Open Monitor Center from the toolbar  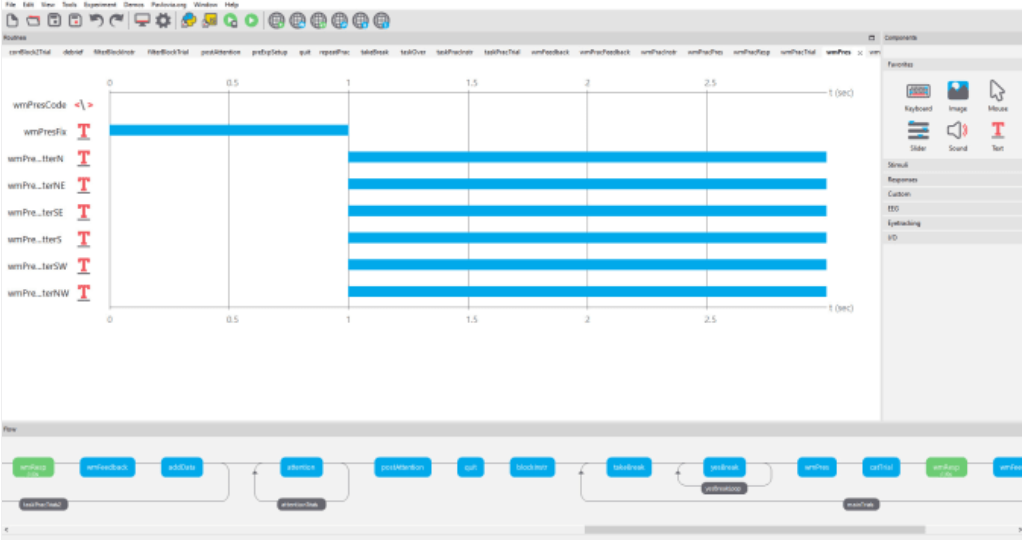coord(142,20)
